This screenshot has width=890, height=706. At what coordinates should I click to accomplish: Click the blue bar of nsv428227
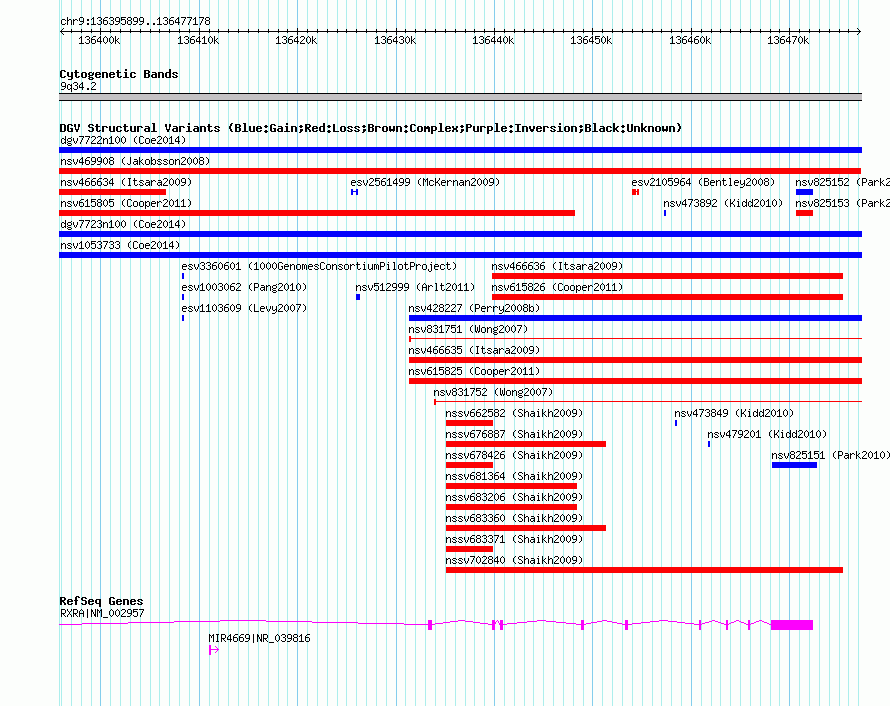pyautogui.click(x=635, y=318)
